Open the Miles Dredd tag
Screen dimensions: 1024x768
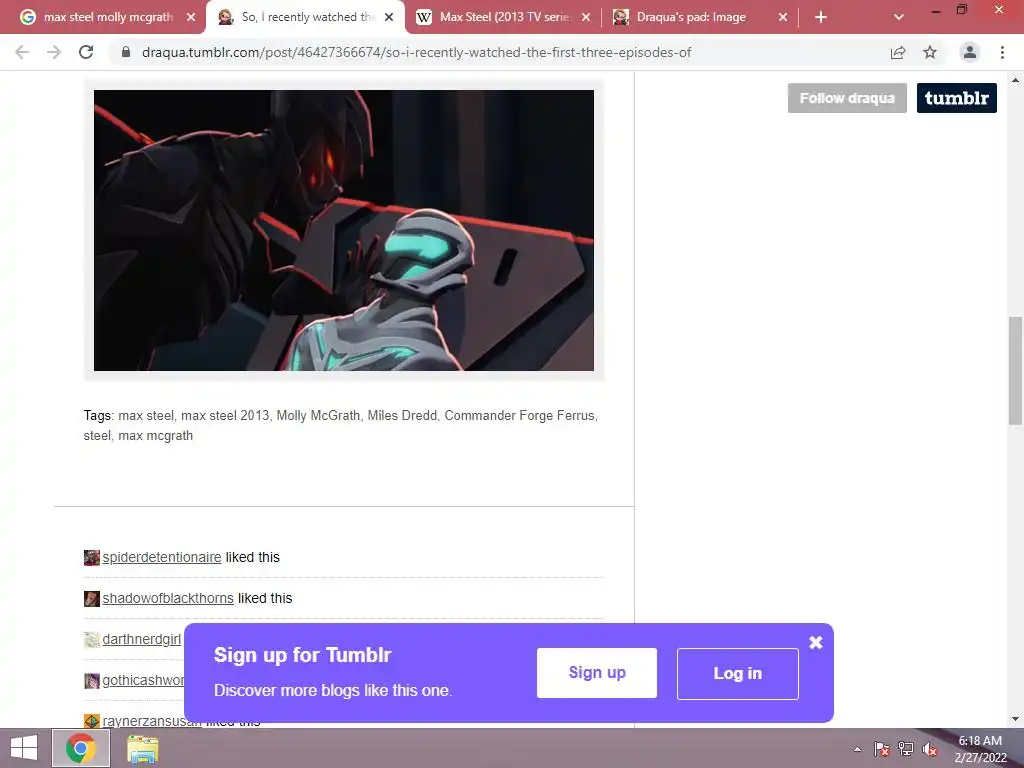[x=402, y=415]
